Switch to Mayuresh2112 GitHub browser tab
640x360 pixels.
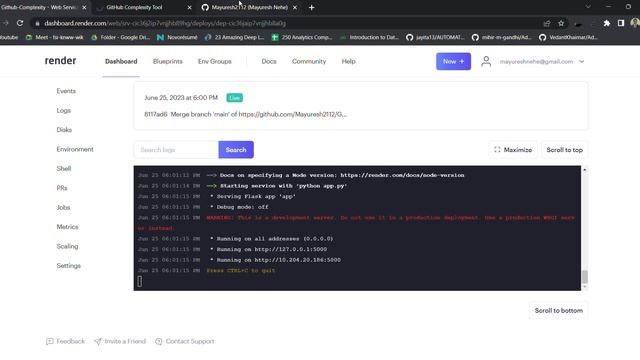[249, 7]
